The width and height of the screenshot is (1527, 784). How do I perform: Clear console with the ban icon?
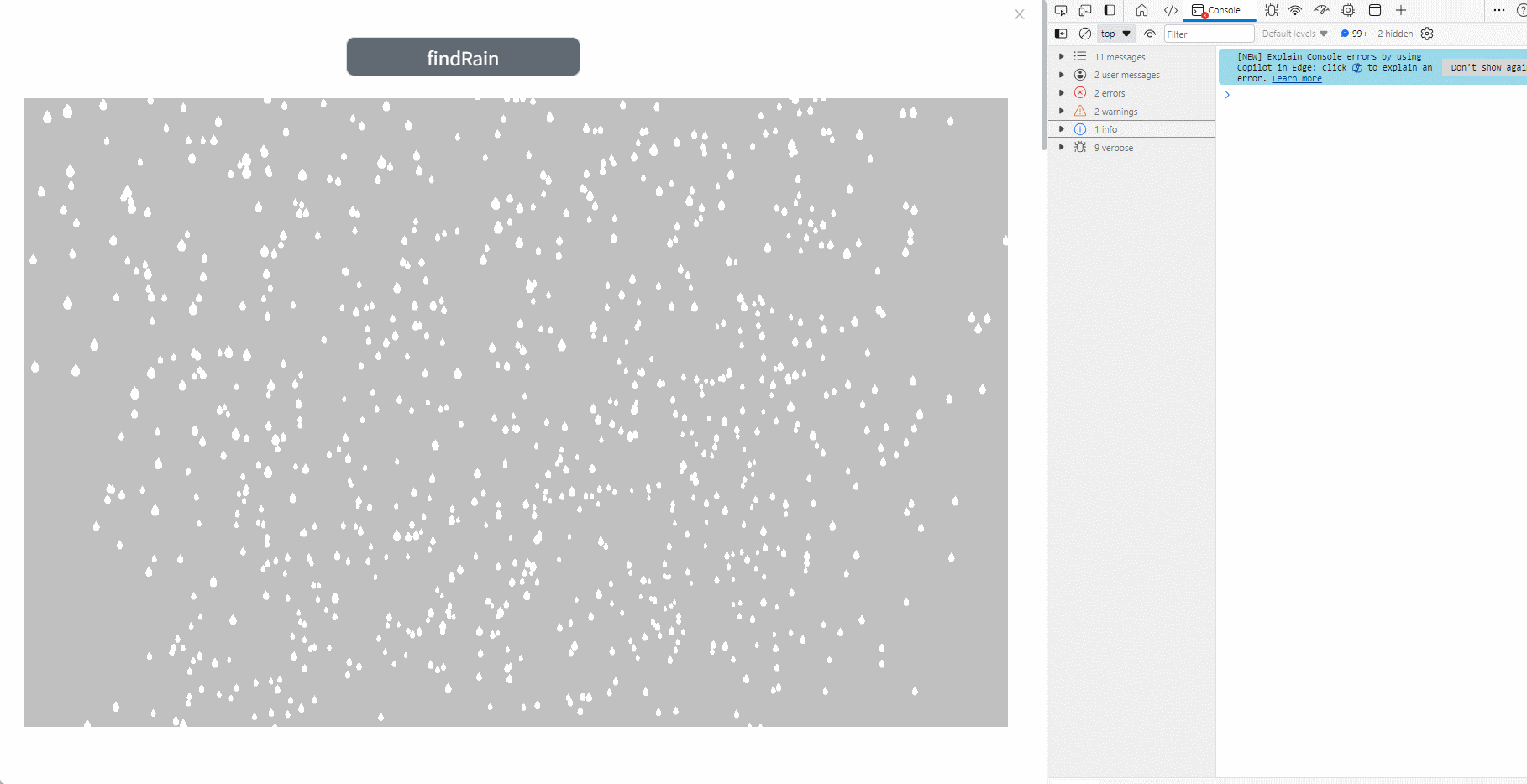[x=1085, y=34]
